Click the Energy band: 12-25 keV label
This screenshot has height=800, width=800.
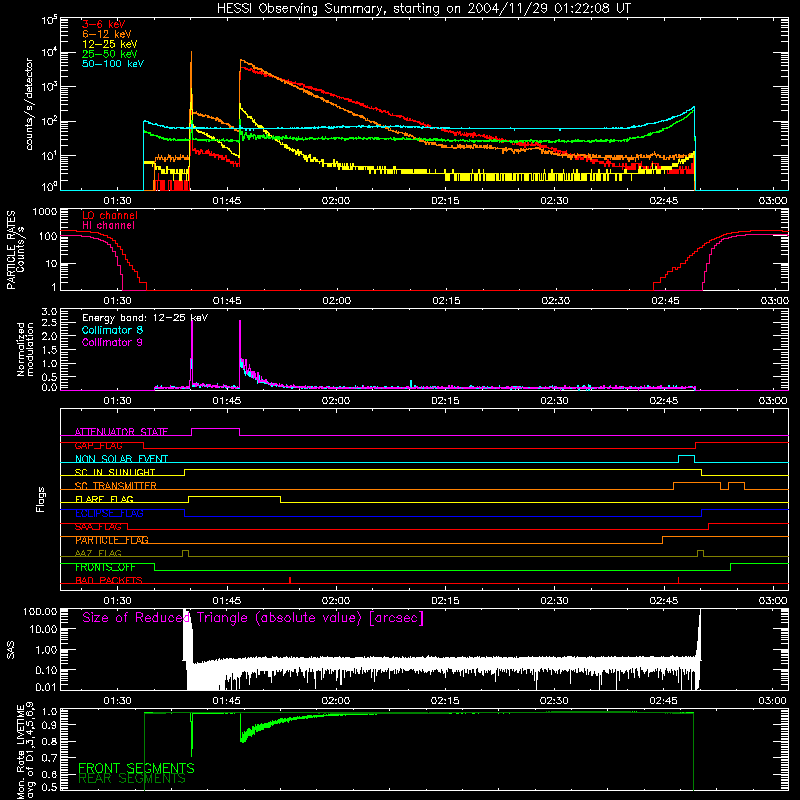145,318
